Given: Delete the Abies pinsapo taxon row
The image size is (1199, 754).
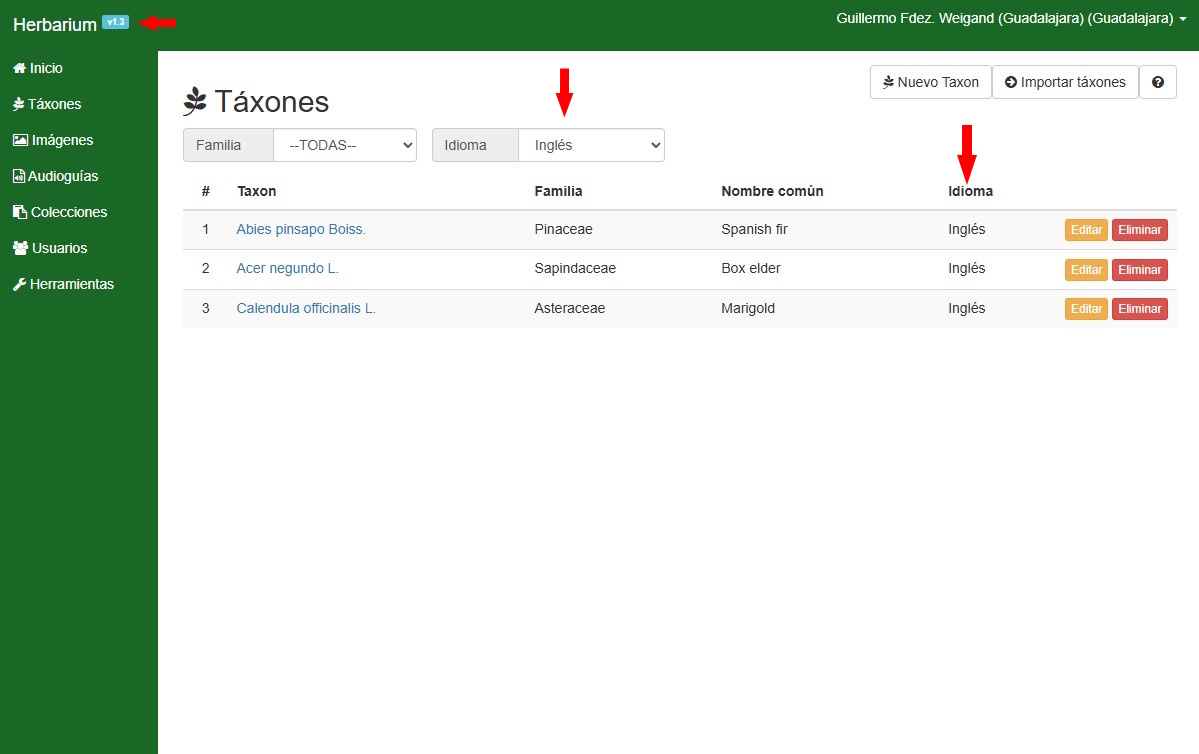Looking at the screenshot, I should (1139, 230).
